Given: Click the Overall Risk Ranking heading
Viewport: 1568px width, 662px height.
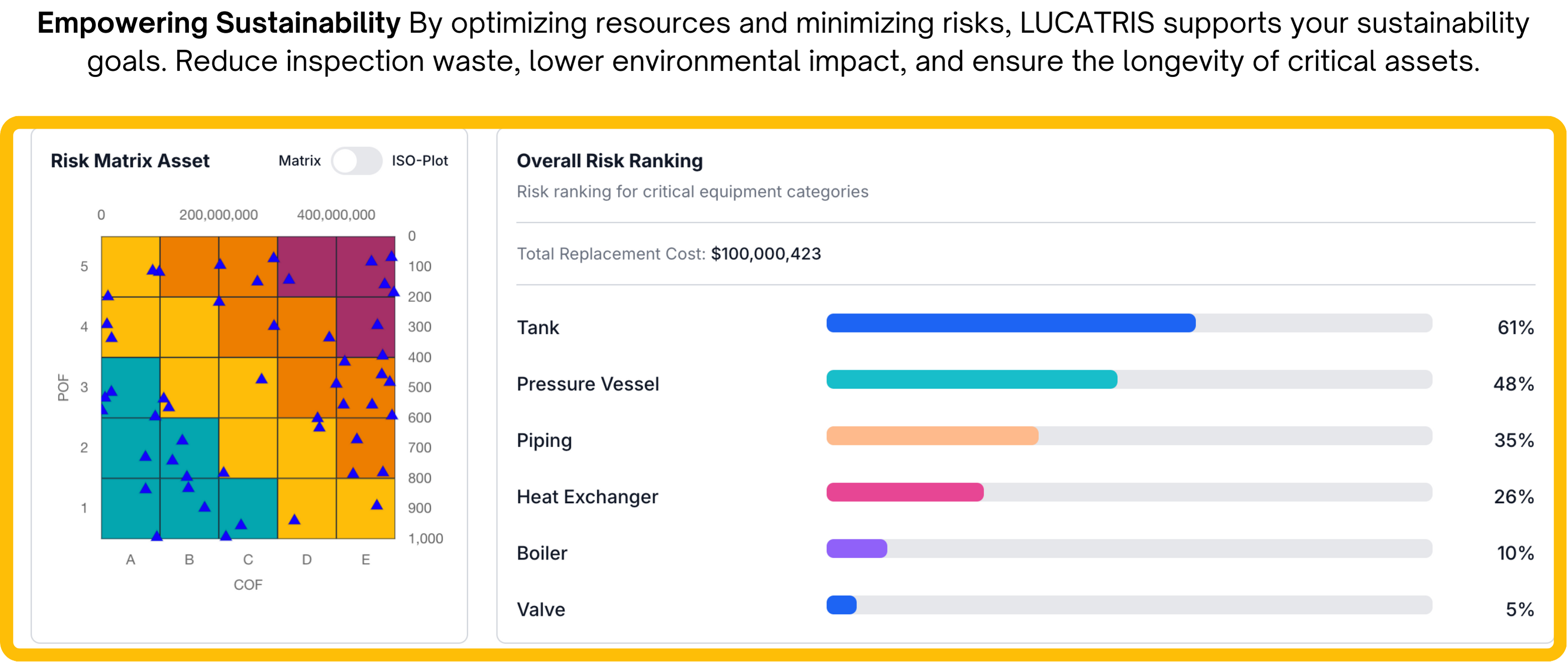Looking at the screenshot, I should [x=609, y=161].
